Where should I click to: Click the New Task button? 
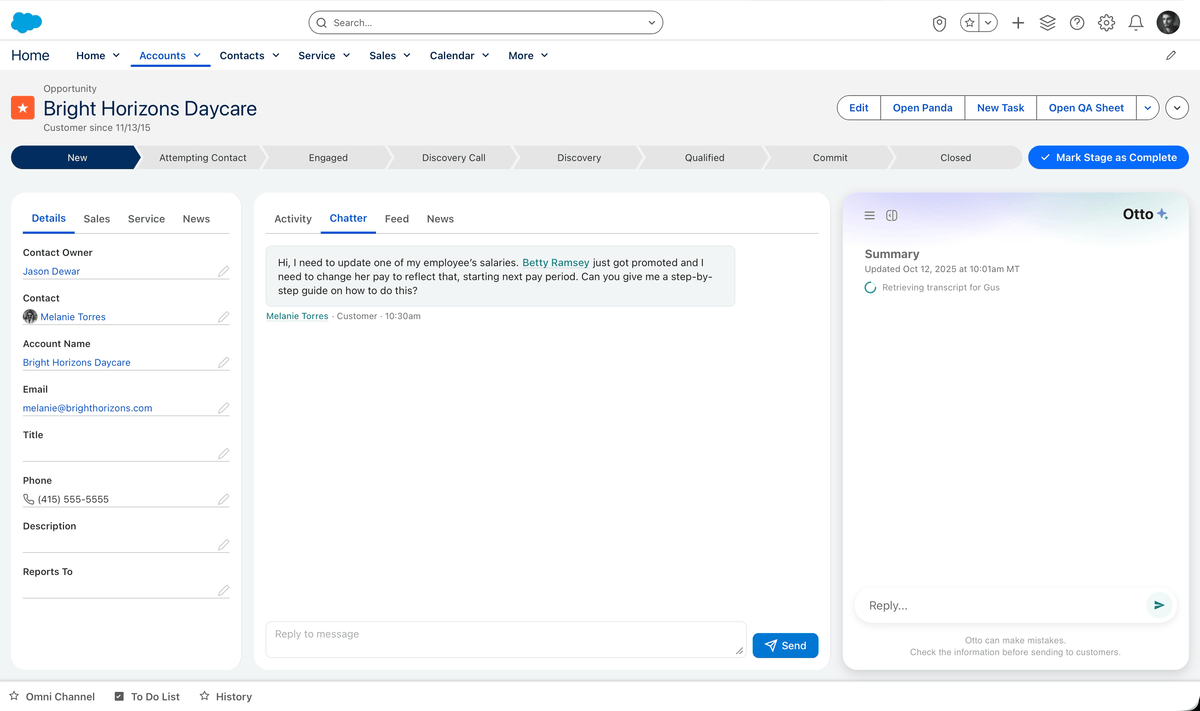[x=1000, y=108]
